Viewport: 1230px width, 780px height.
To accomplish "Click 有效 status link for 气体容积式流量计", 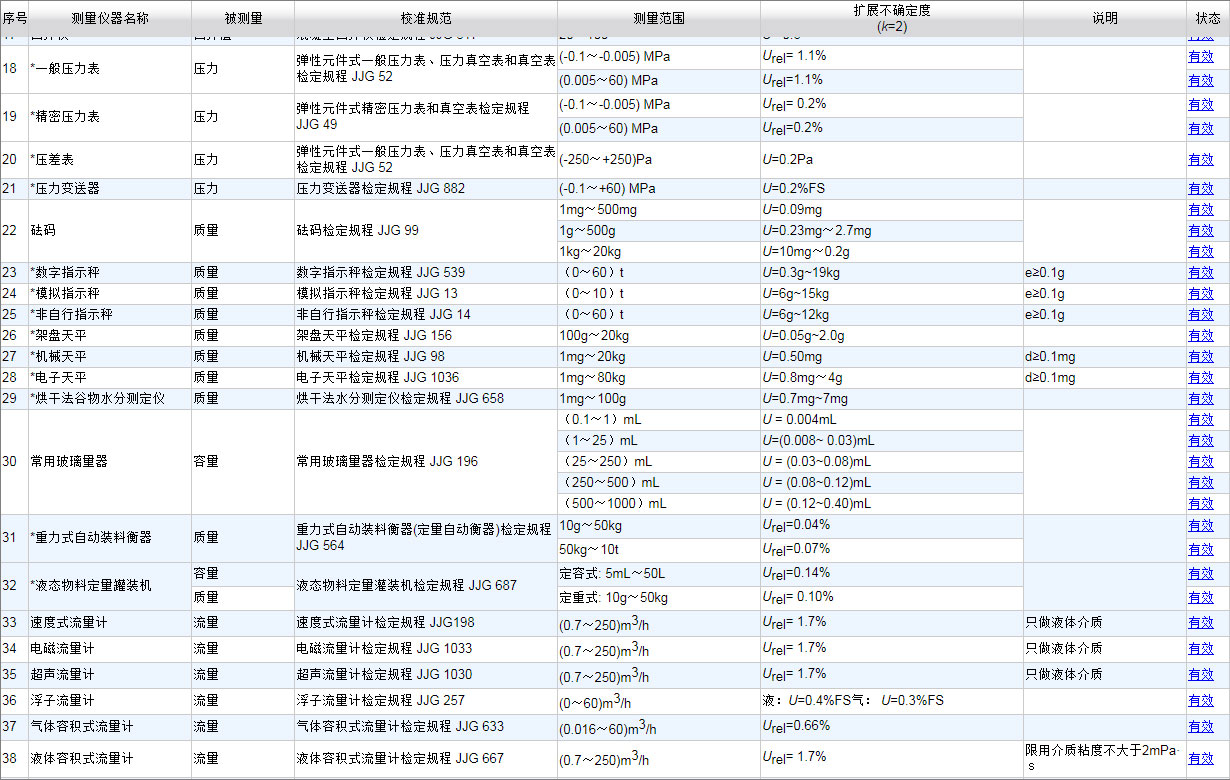I will pos(1201,727).
